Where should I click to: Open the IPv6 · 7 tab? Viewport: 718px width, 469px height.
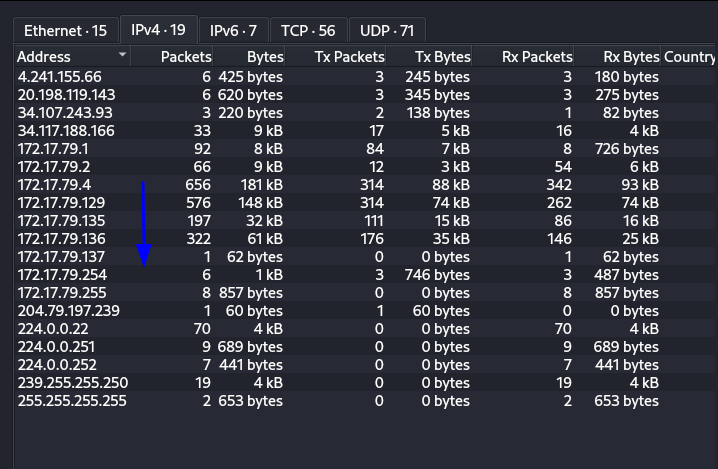tap(233, 30)
